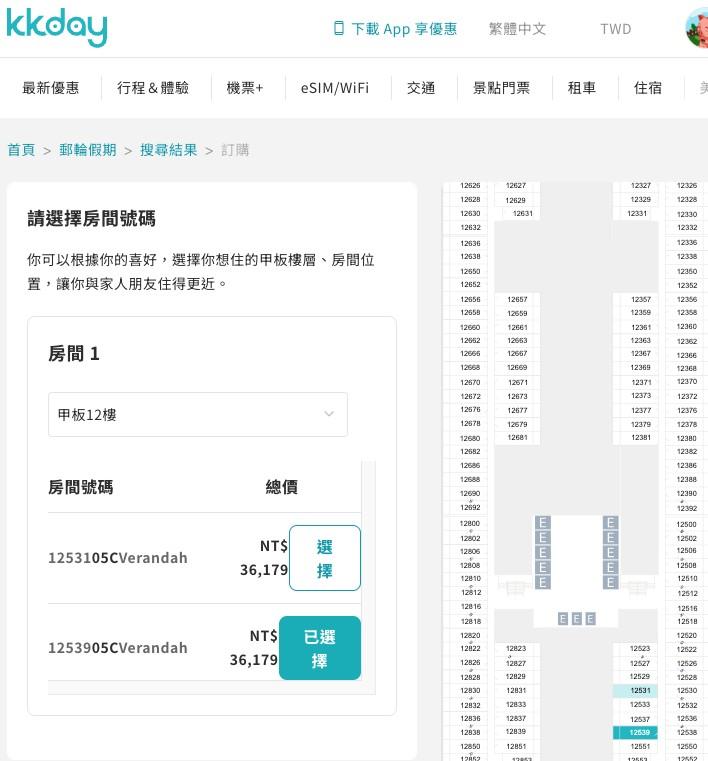Open the 行程＆體驗 menu
This screenshot has width=708, height=761.
(x=153, y=88)
